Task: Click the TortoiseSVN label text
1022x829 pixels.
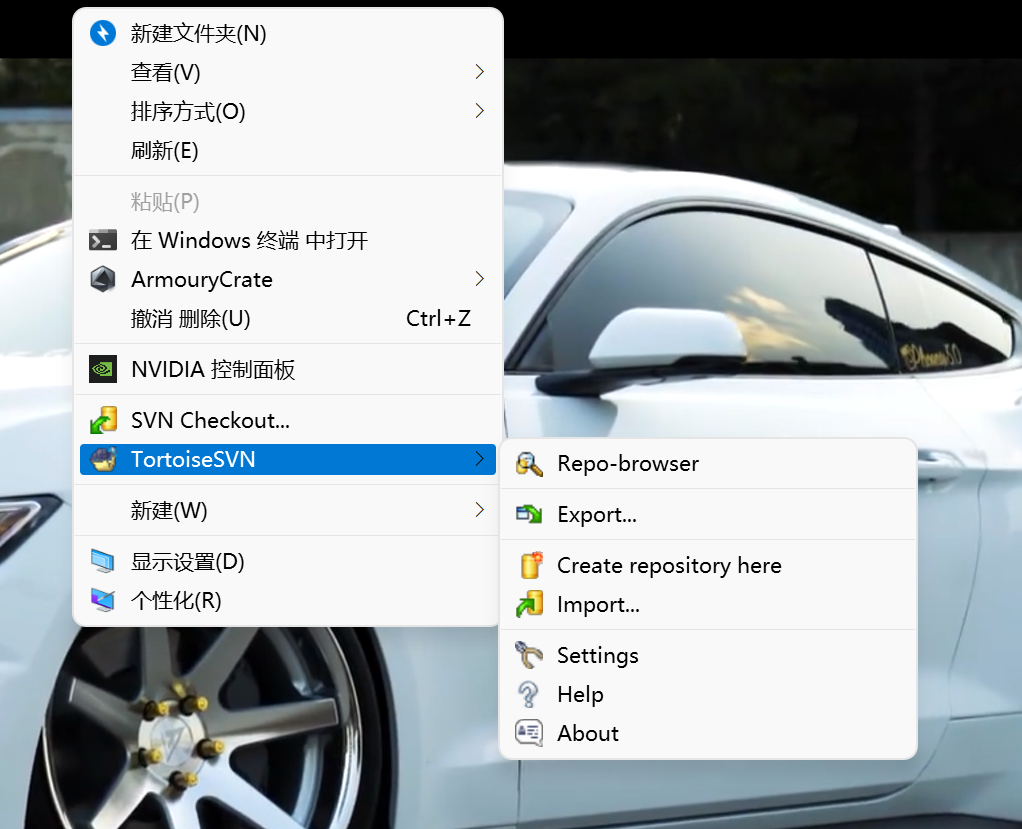Action: pos(193,459)
